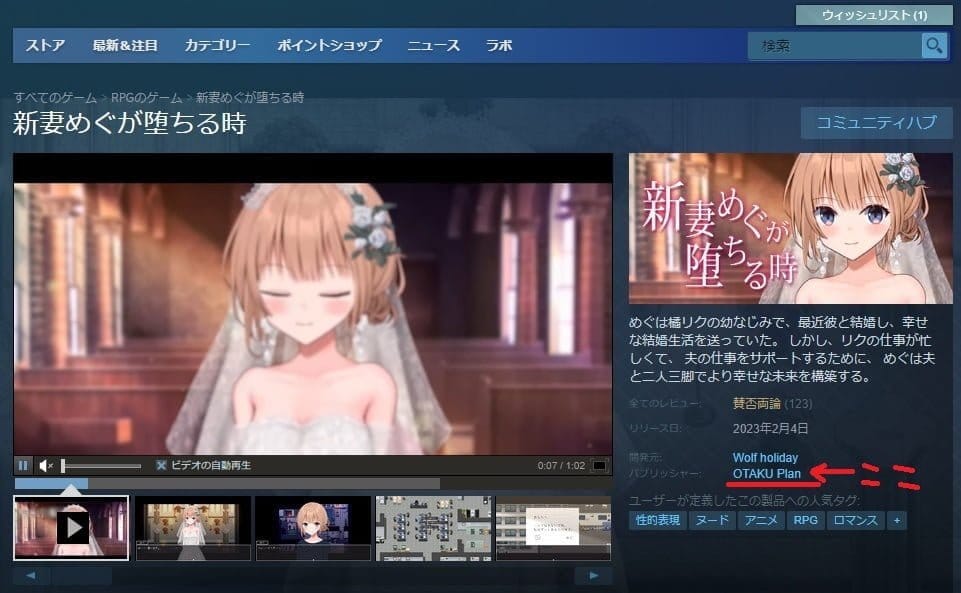Expand the カテゴリー menu
Screen dimensions: 961x593
click(217, 46)
